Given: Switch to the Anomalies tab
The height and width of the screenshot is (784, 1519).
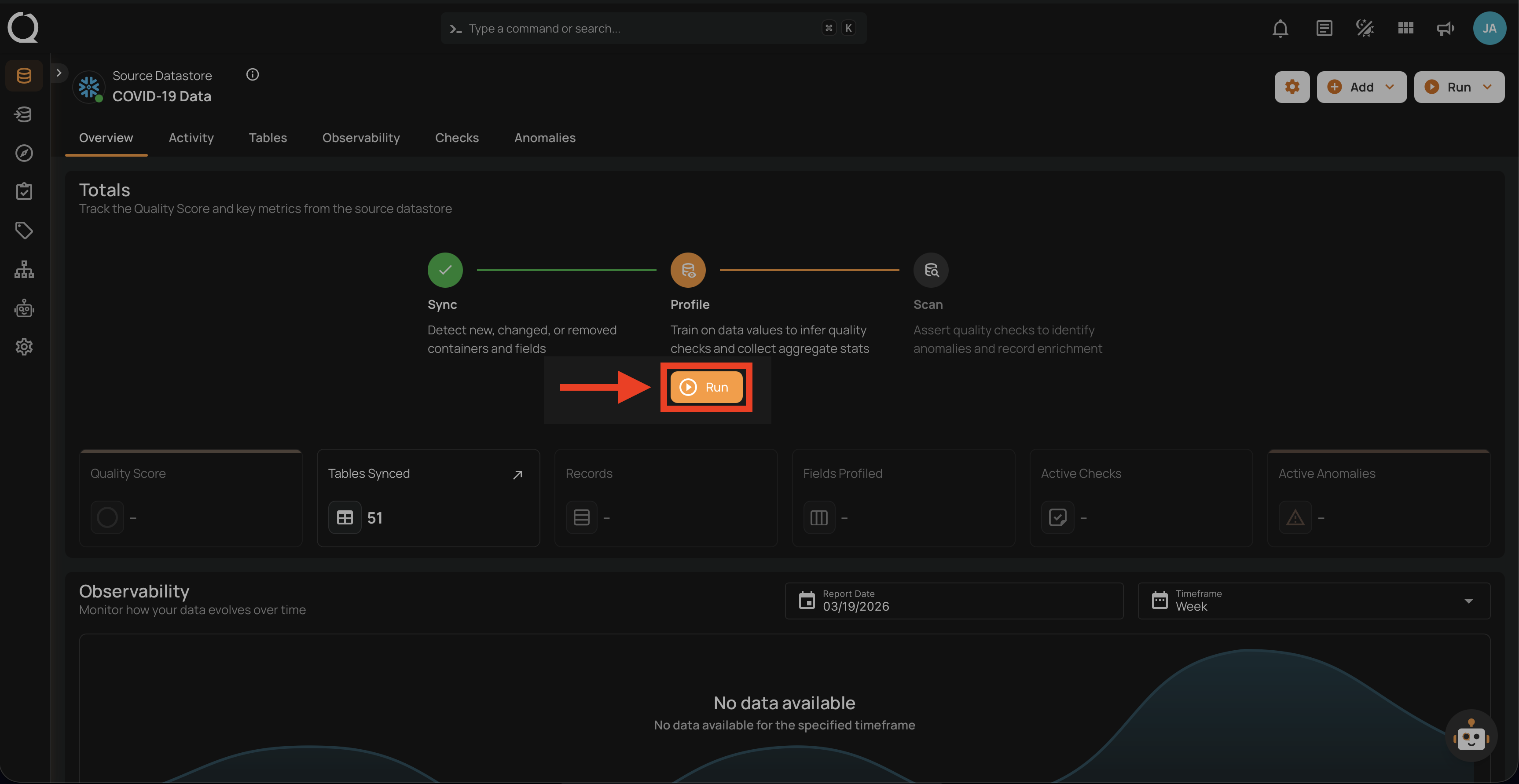Looking at the screenshot, I should 544,138.
